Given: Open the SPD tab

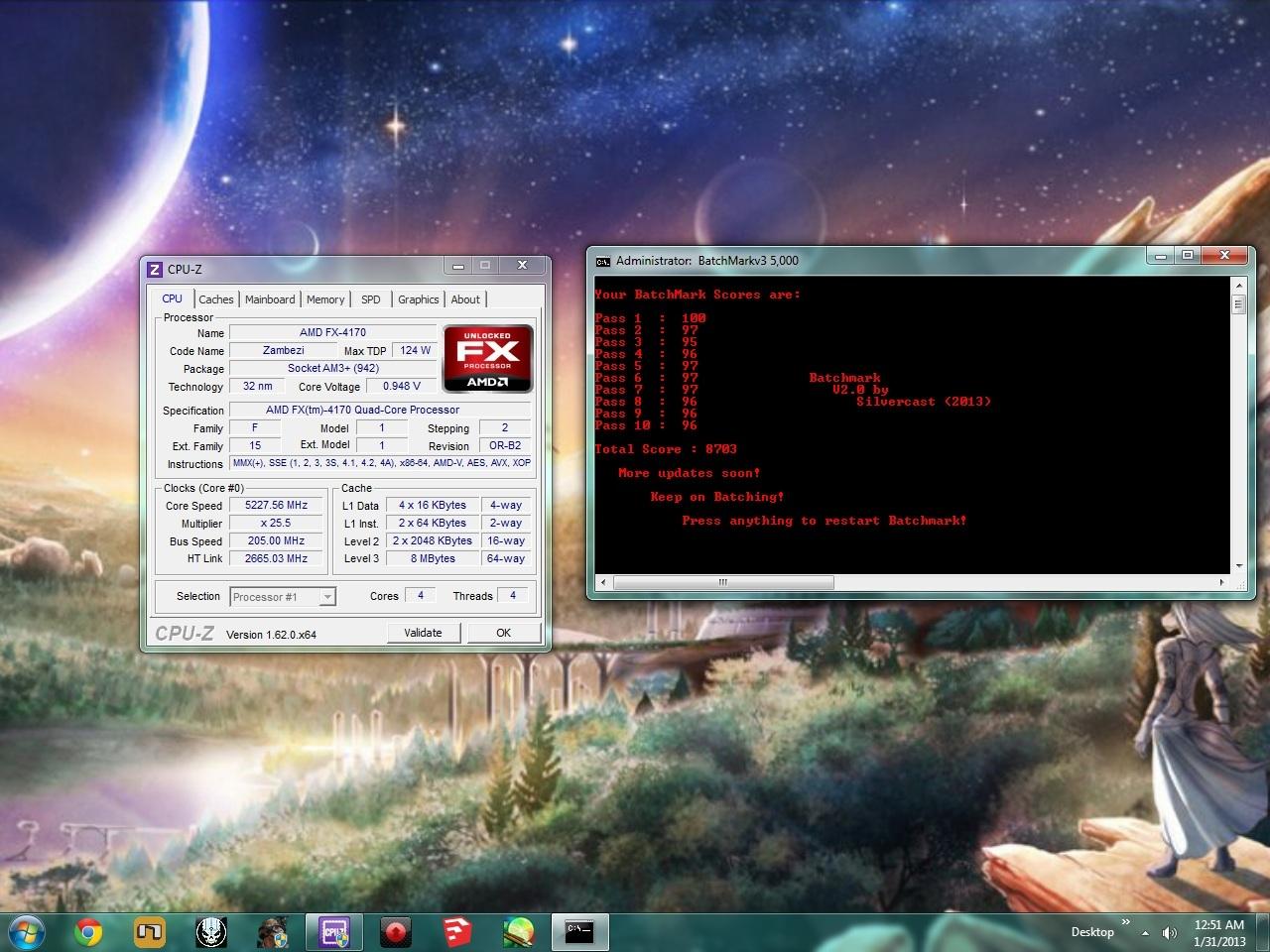Looking at the screenshot, I should tap(371, 299).
